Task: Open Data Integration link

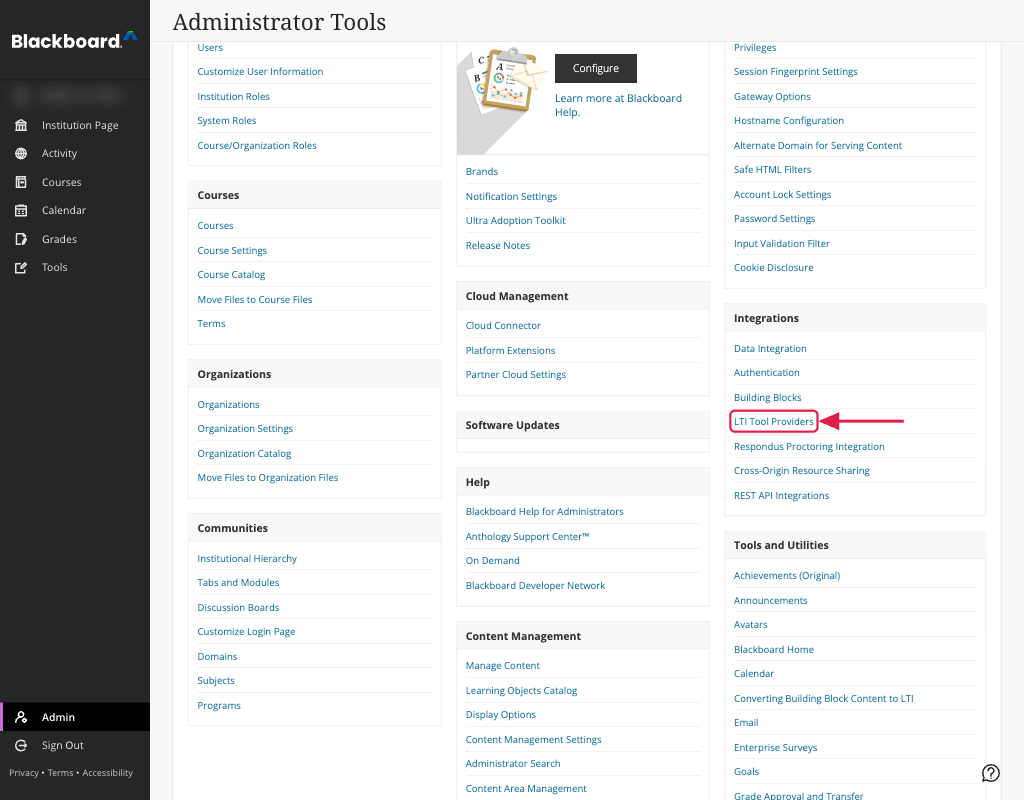Action: pos(770,349)
